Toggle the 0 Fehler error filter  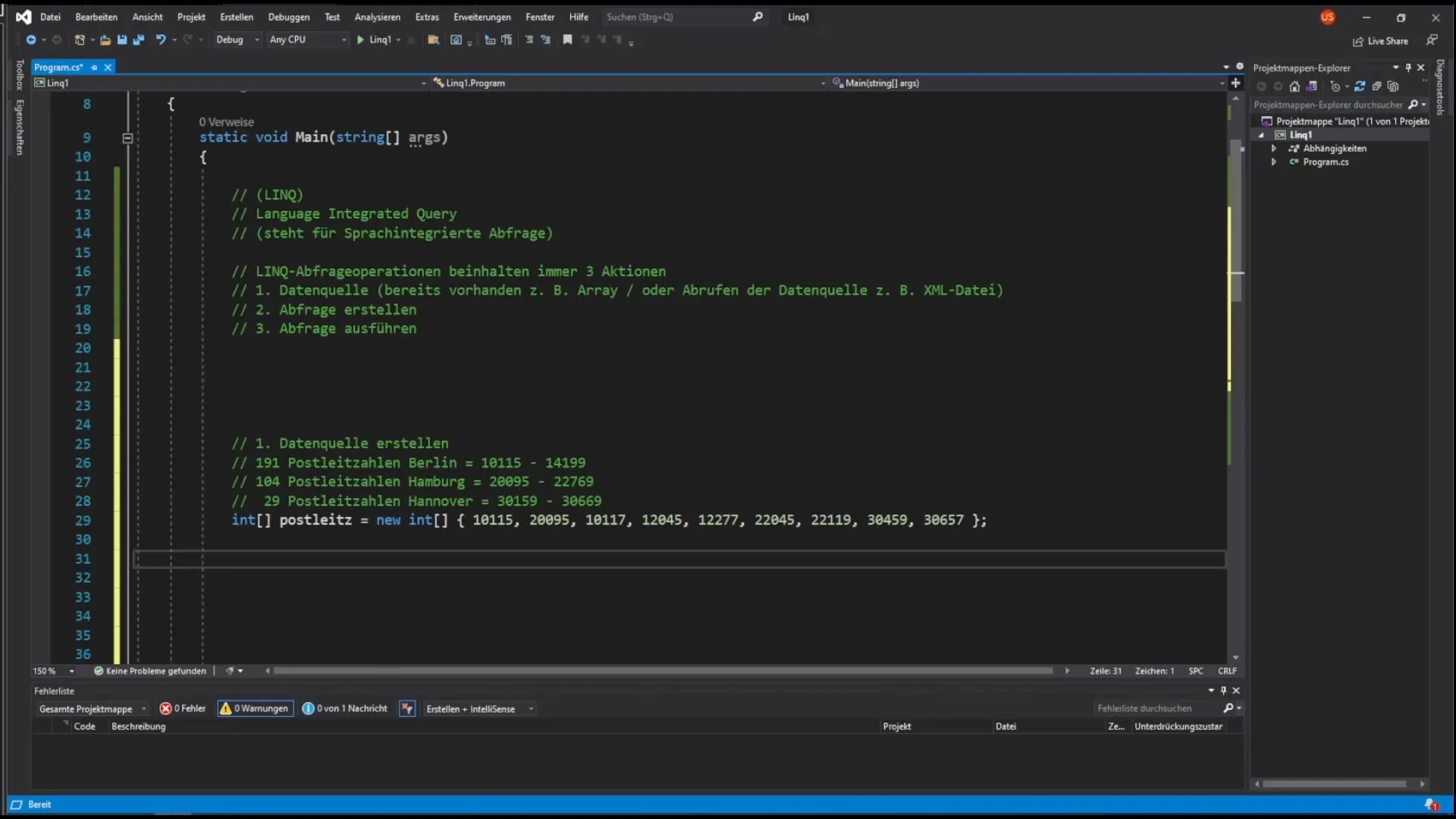[x=183, y=708]
